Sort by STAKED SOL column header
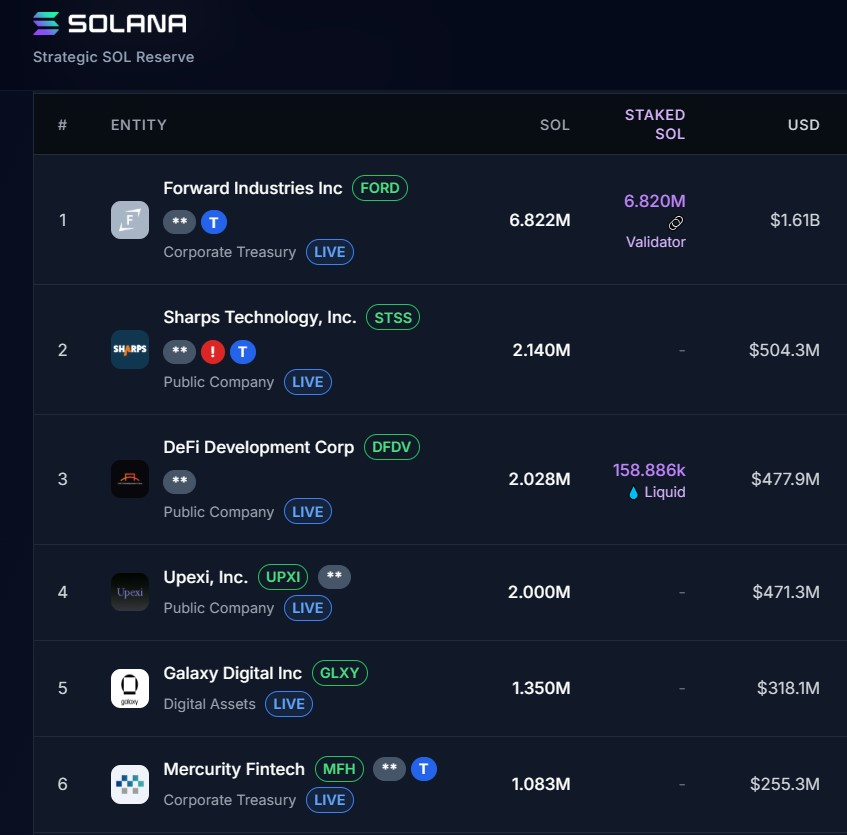Screen dimensions: 847x835 pyautogui.click(x=655, y=125)
